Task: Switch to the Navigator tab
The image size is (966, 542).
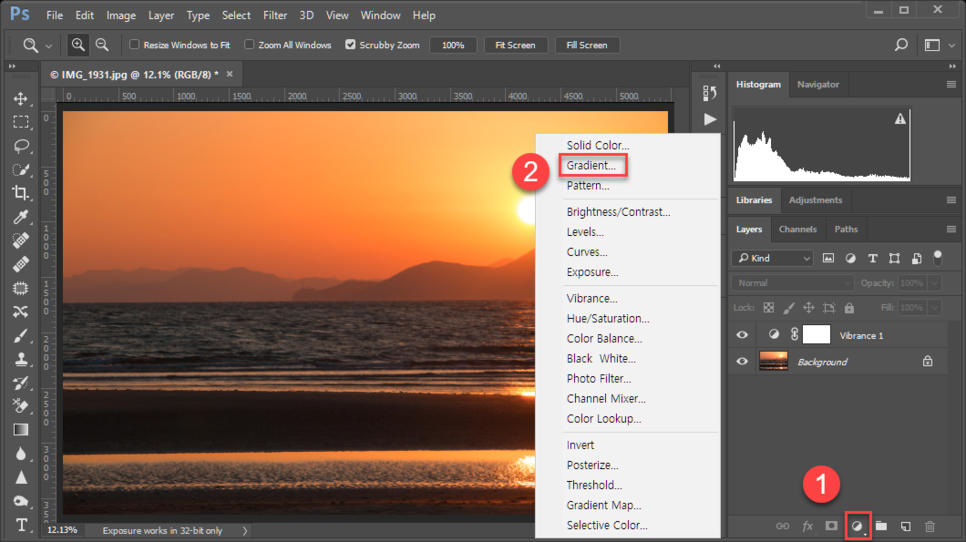Action: click(818, 84)
